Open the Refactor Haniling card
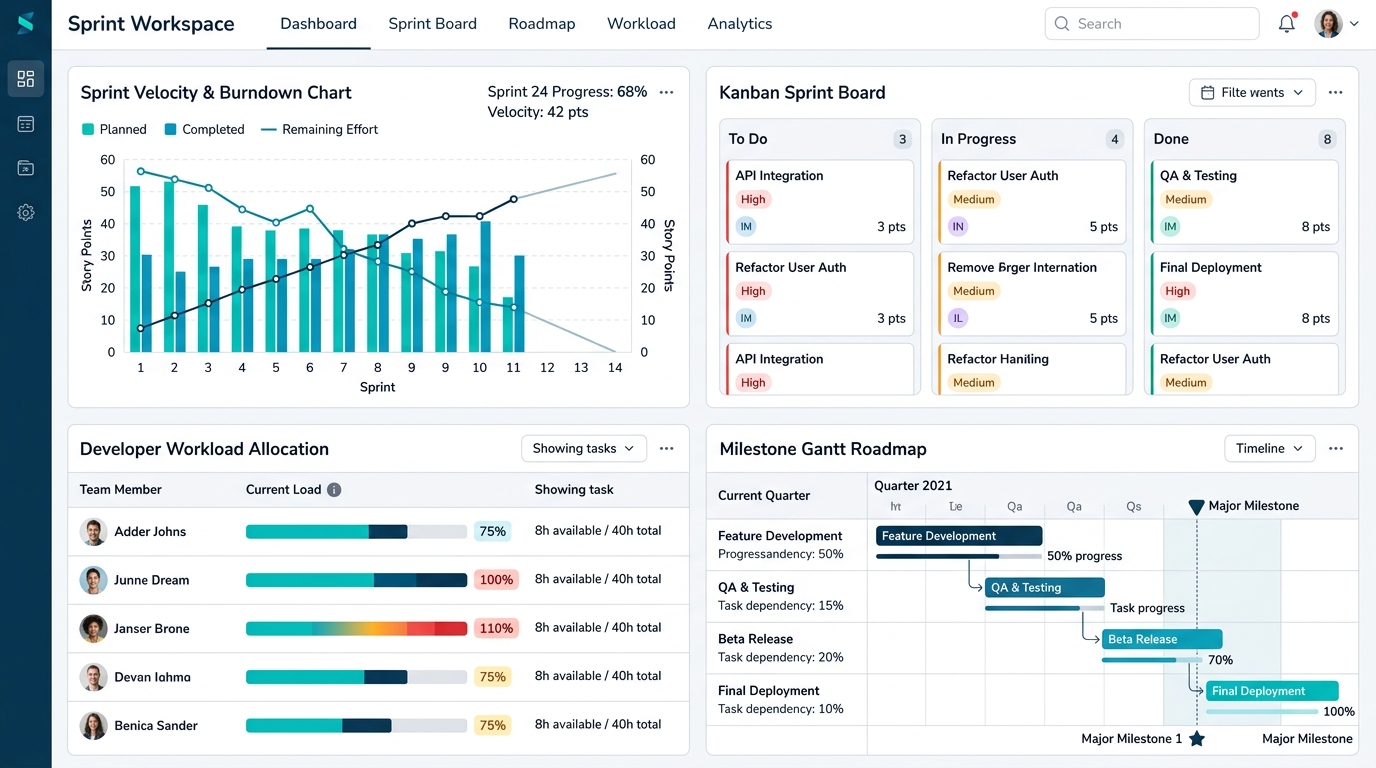Viewport: 1376px width, 768px height. pos(1032,368)
